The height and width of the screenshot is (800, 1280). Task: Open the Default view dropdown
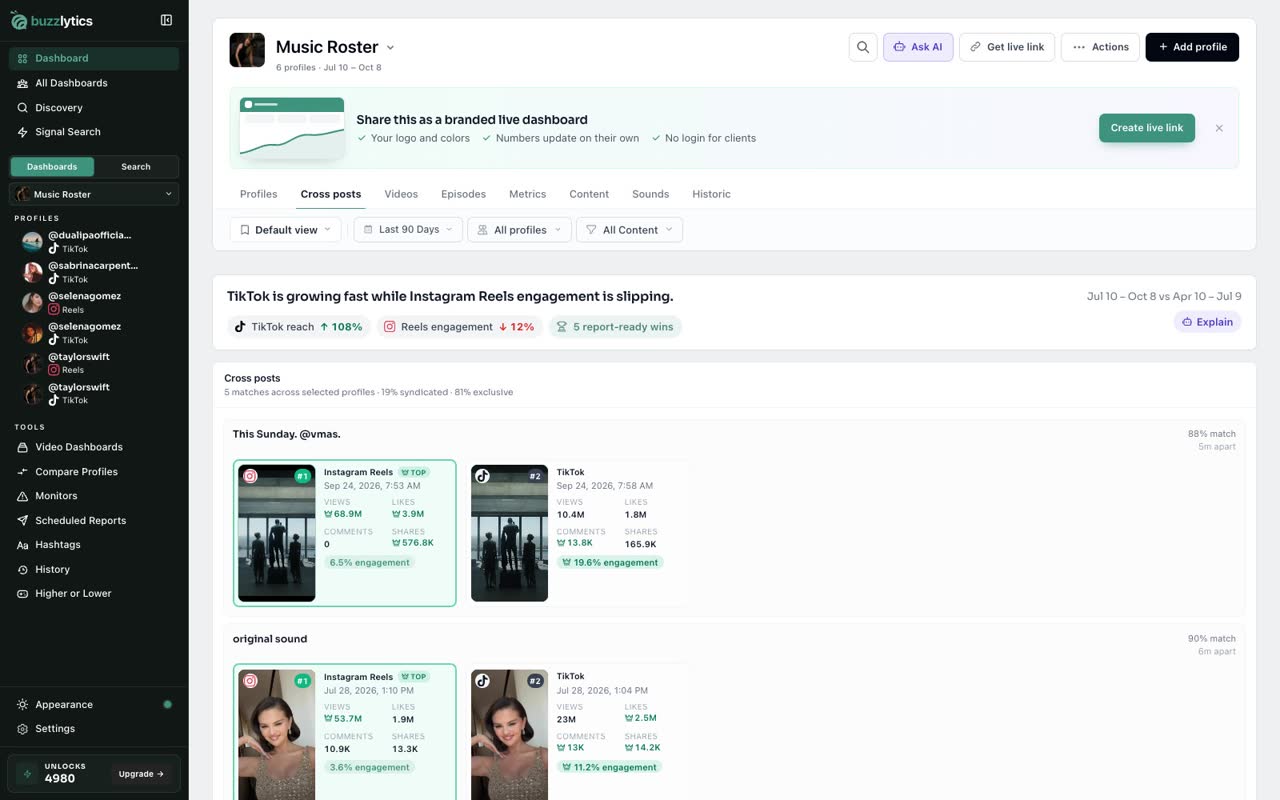click(x=286, y=230)
